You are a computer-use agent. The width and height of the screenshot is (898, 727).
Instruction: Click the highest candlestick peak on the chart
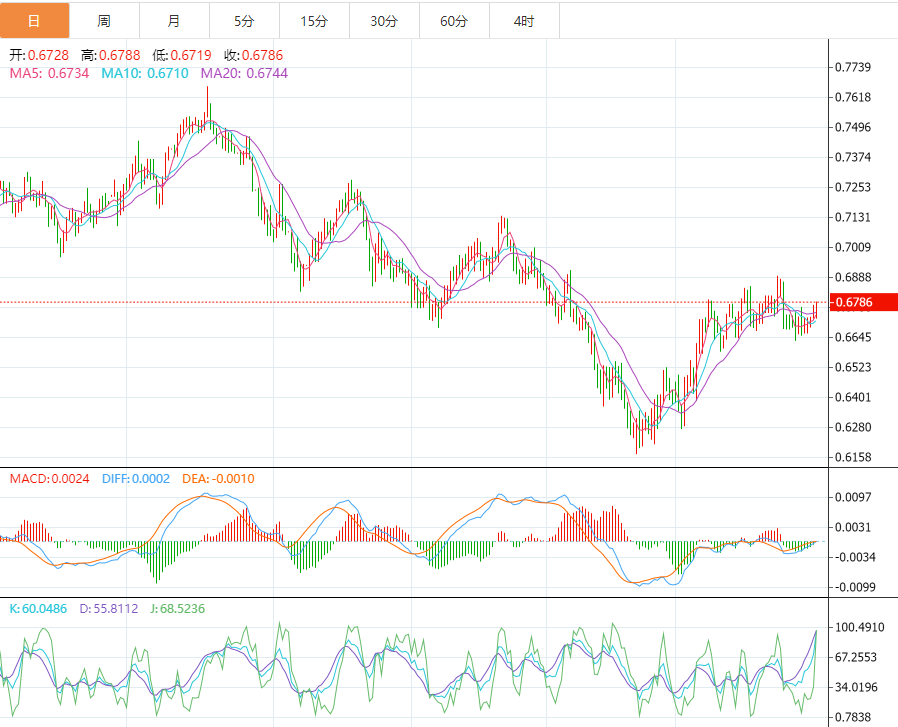tap(208, 90)
